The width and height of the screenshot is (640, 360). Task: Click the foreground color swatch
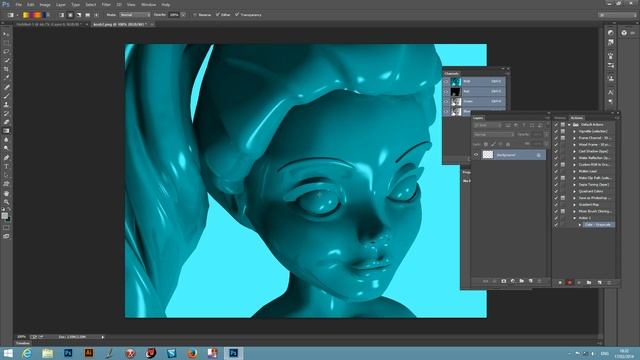4,216
